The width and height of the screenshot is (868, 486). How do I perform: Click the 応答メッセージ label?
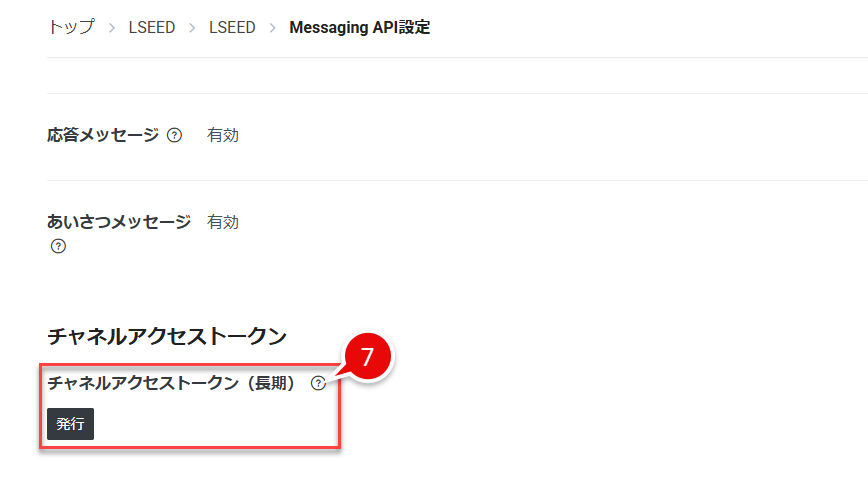pos(103,135)
